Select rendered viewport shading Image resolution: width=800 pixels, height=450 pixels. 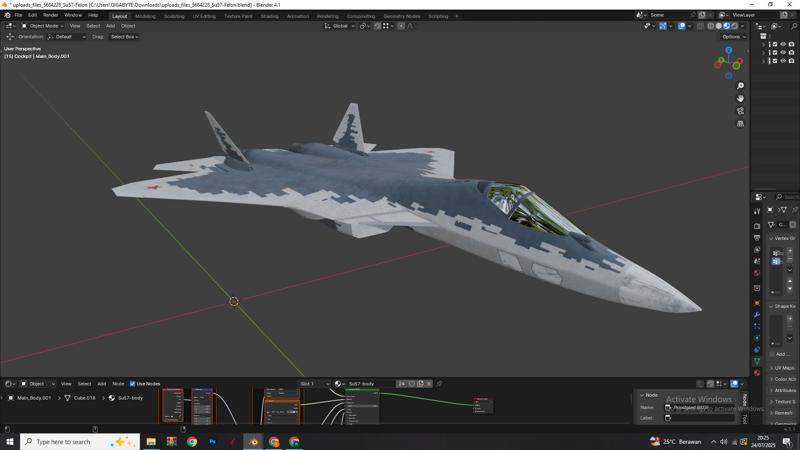coord(735,26)
